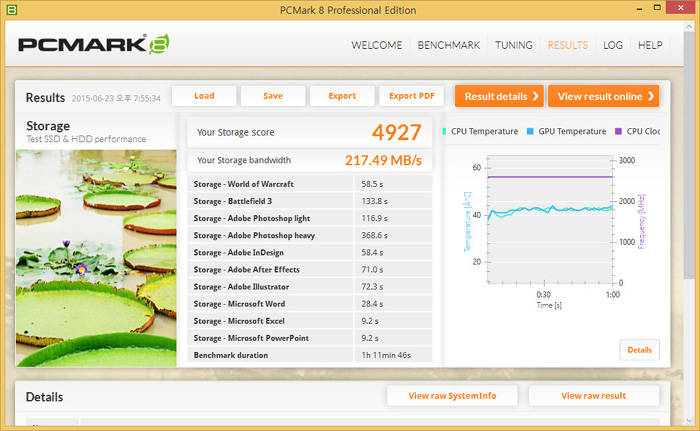Click the vertical scrollbar thumb
Screen dimensions: 700x431
[688, 156]
